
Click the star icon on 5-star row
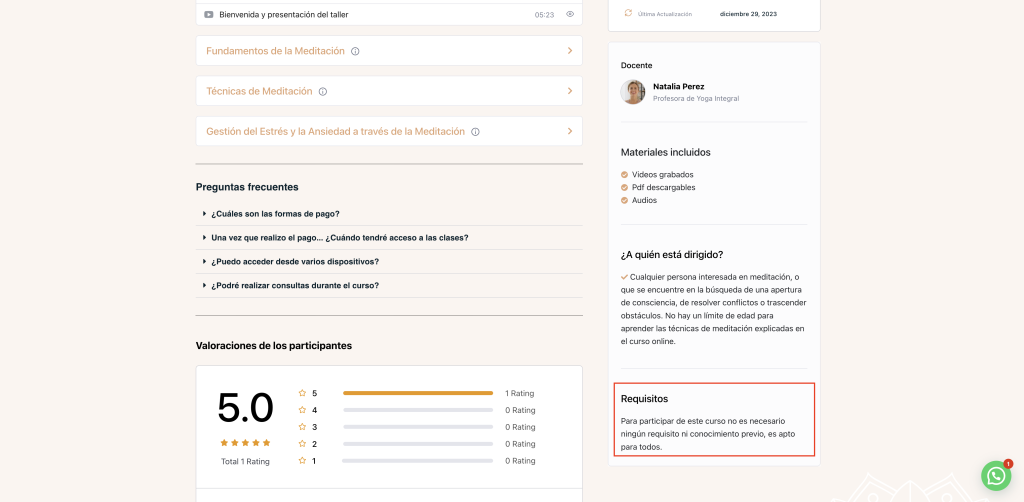tap(302, 393)
